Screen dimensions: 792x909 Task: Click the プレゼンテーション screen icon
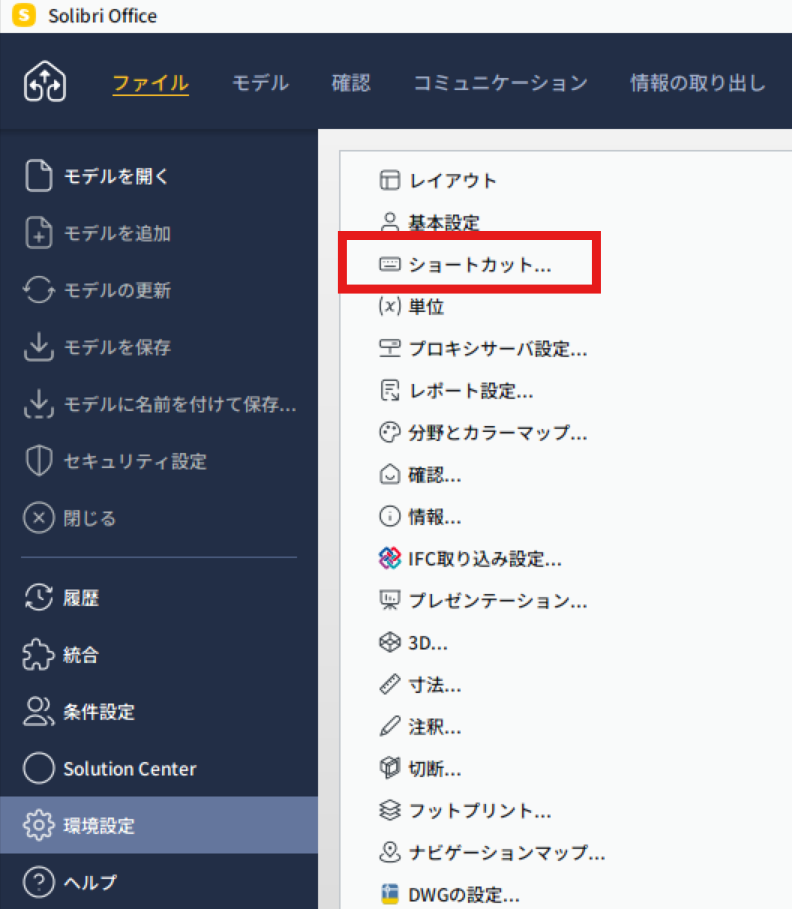coord(390,601)
